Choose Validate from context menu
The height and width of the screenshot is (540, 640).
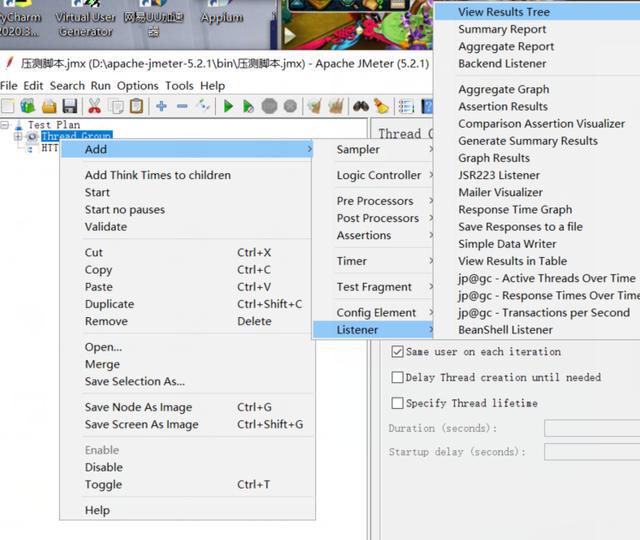[187, 227]
